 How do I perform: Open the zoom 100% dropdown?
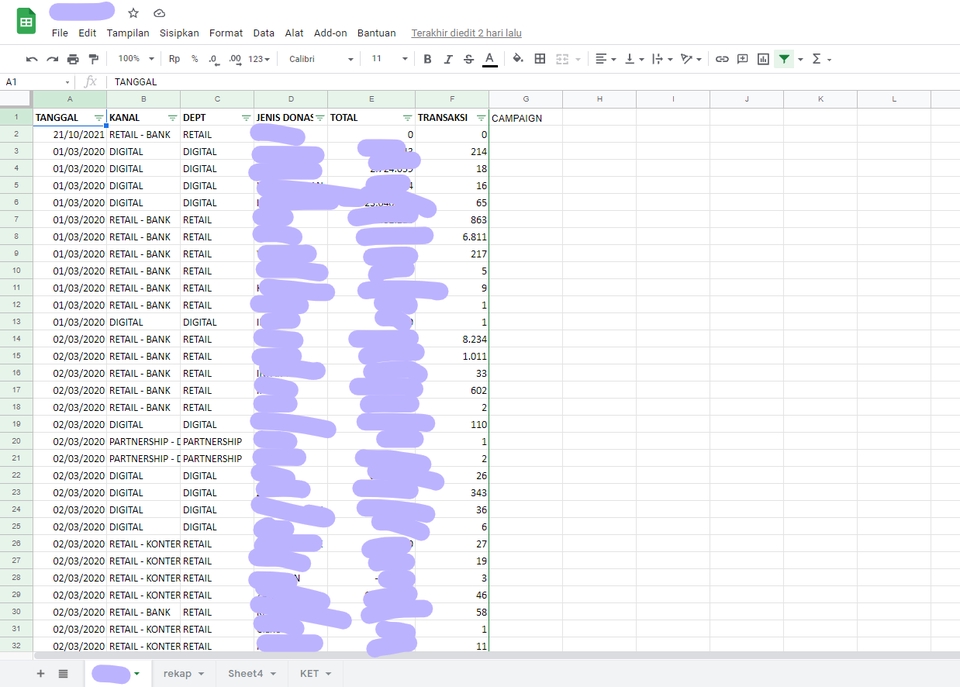point(136,59)
